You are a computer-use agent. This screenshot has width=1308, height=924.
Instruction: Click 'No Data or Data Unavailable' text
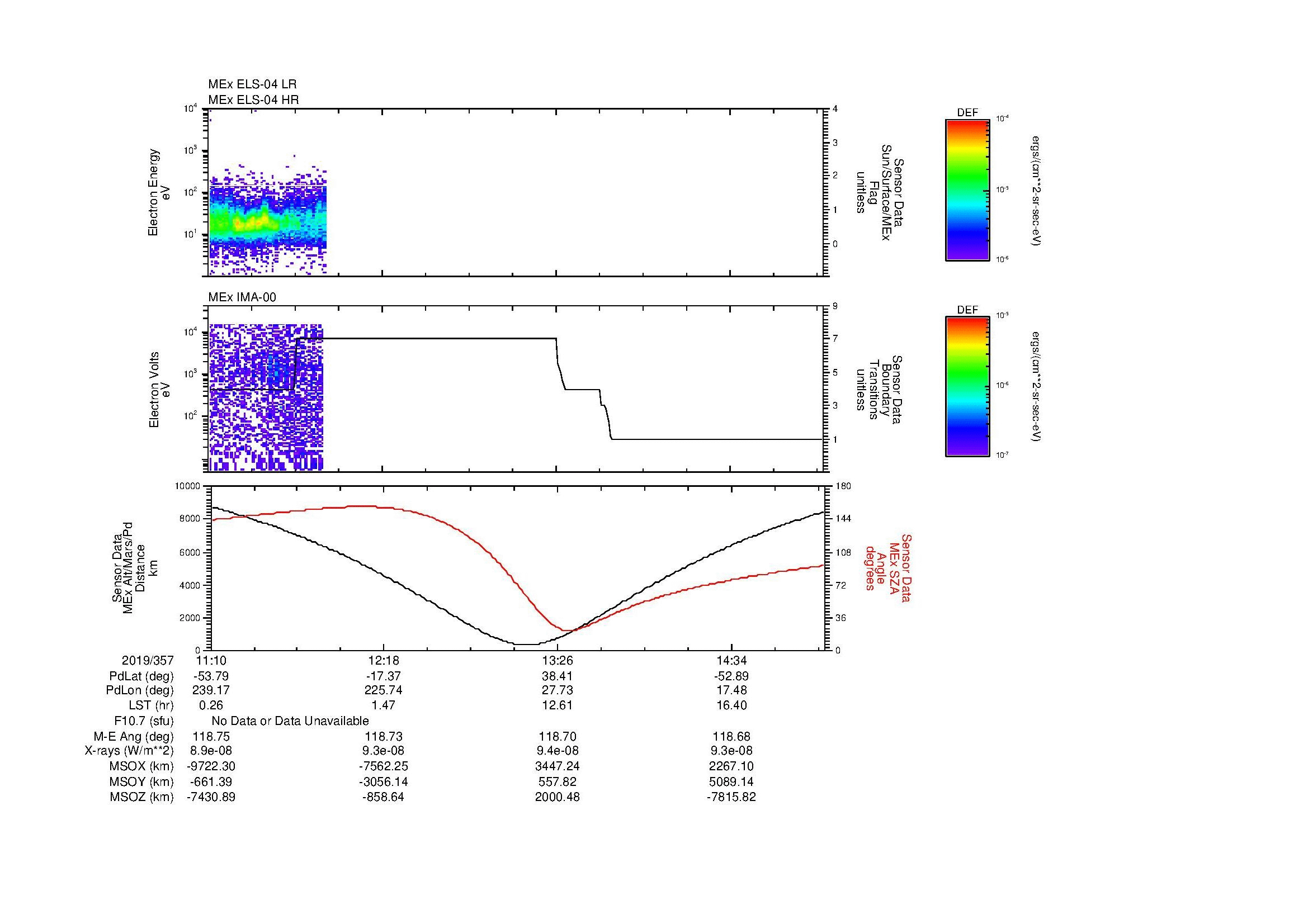(x=290, y=721)
